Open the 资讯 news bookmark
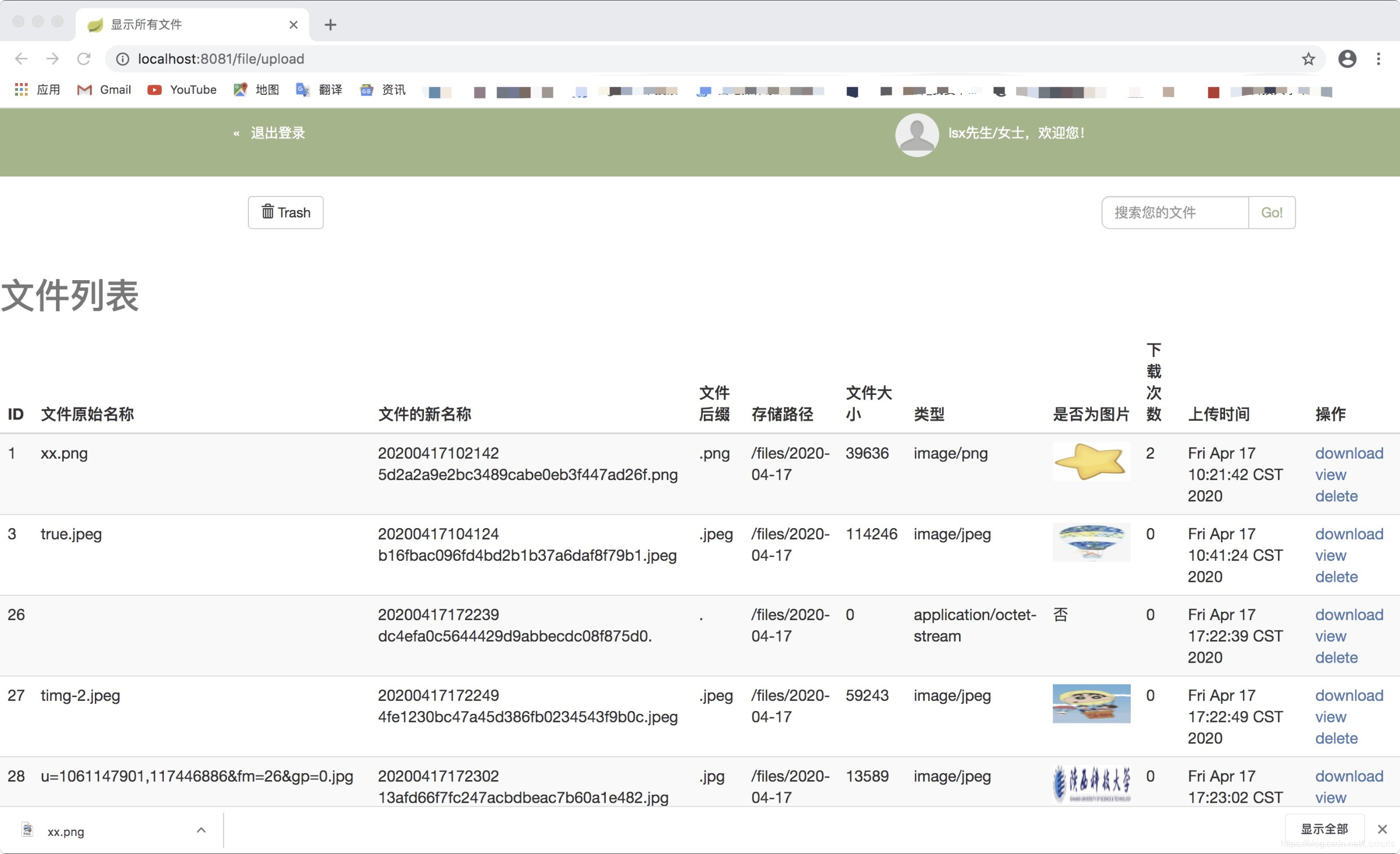This screenshot has height=854, width=1400. click(383, 89)
